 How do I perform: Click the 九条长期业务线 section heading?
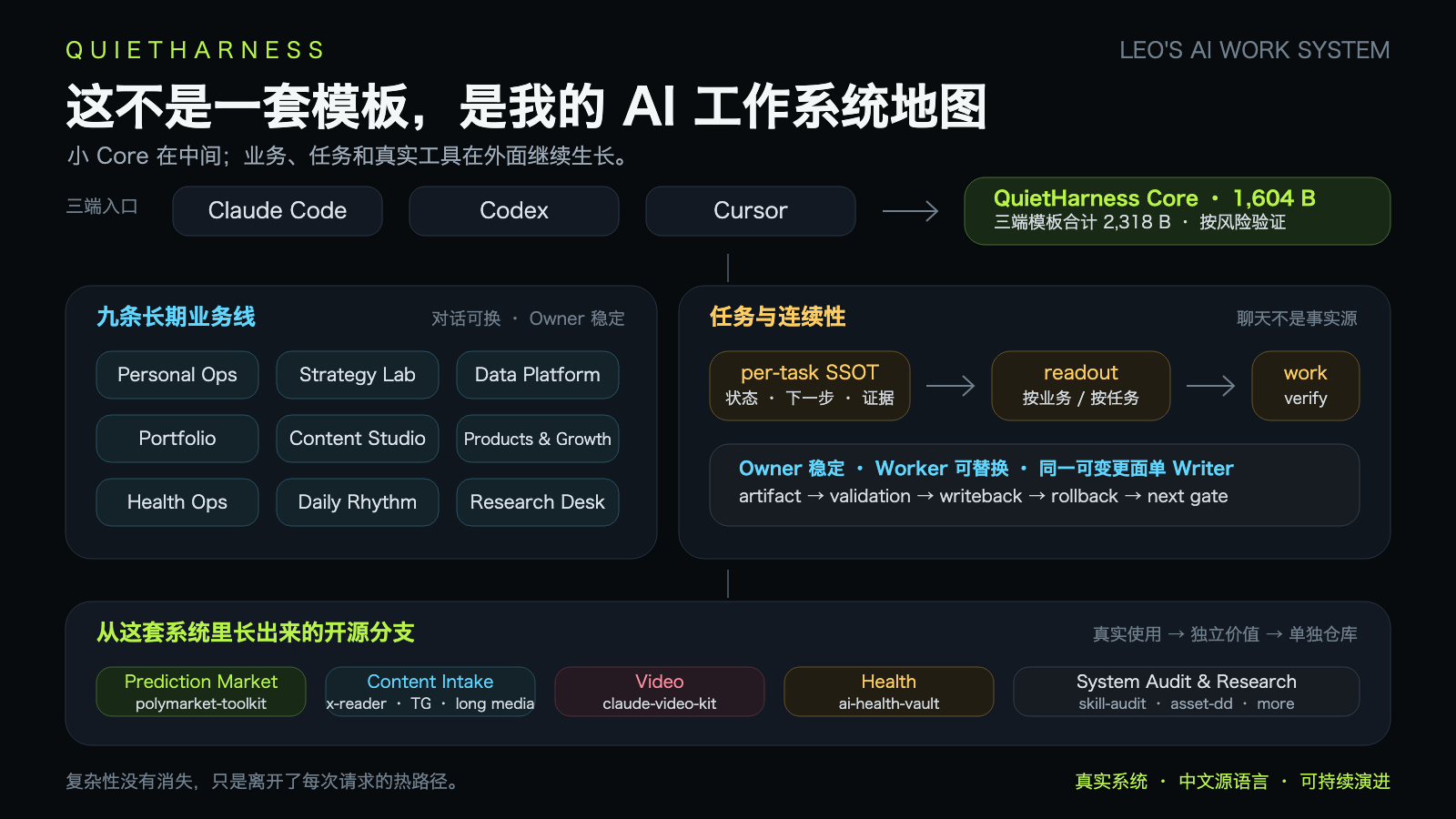coord(176,317)
